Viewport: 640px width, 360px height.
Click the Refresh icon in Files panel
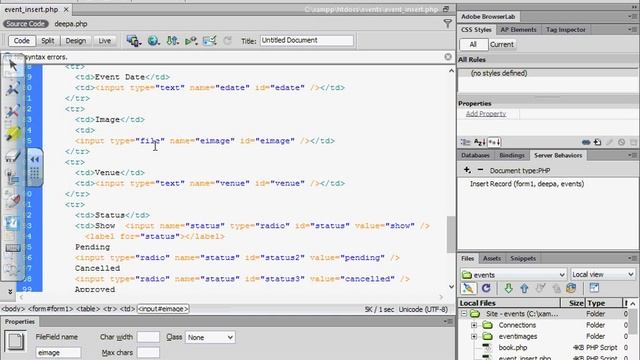tap(486, 288)
